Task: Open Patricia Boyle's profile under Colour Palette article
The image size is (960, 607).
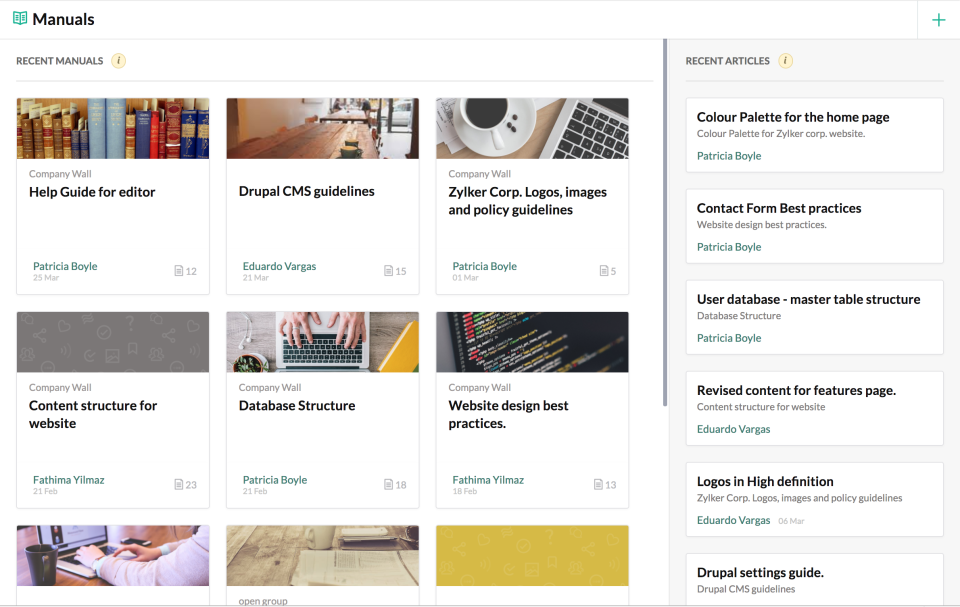Action: [728, 155]
